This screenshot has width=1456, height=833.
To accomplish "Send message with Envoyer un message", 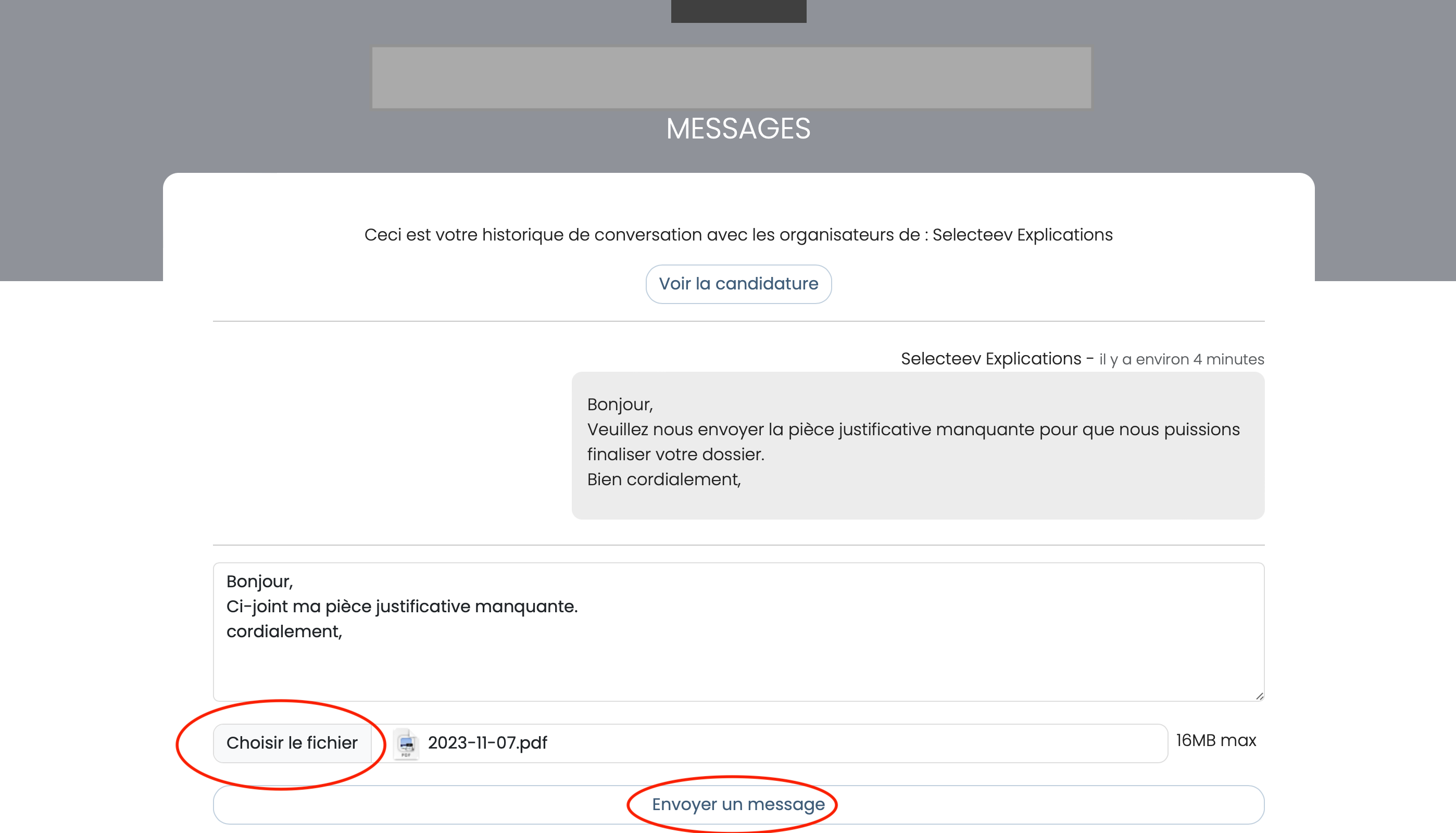I will coord(738,804).
